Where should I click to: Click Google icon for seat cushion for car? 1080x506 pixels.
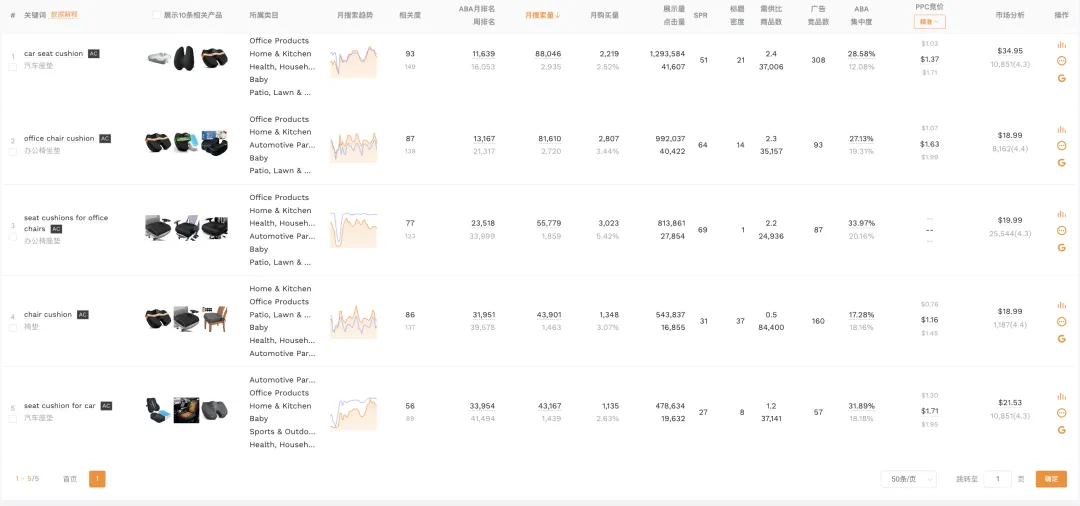click(1061, 430)
